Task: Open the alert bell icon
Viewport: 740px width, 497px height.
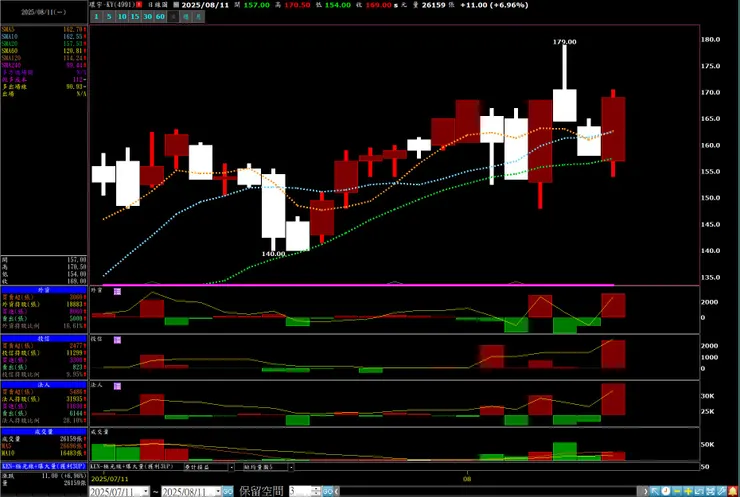Action: tap(733, 491)
